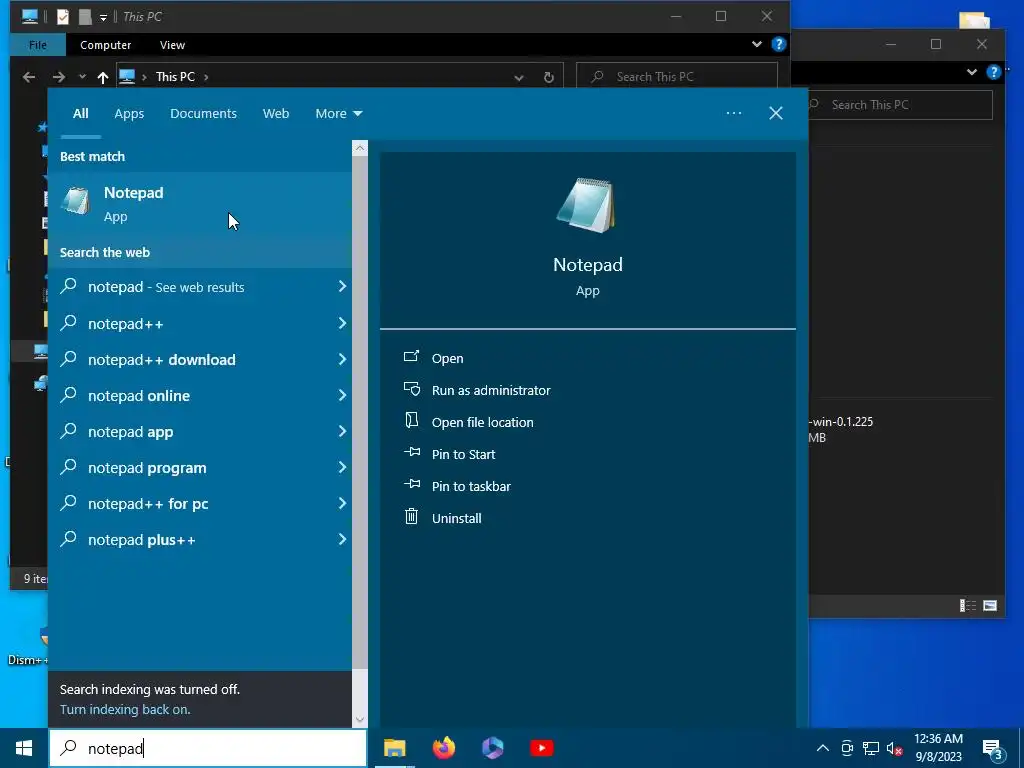Switch to the Apps search tab
1024x768 pixels.
coord(129,114)
